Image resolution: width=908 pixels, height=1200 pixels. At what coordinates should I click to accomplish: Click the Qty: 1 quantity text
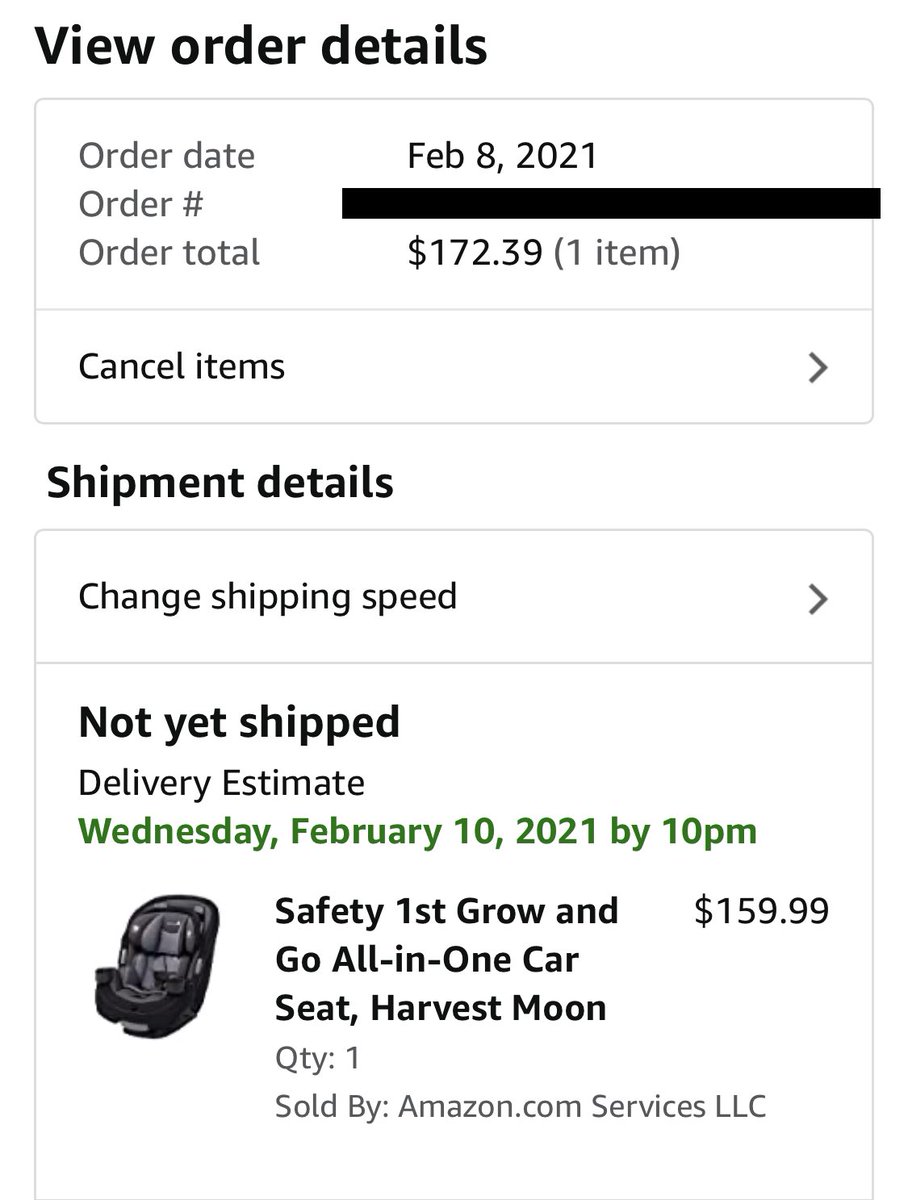pyautogui.click(x=317, y=1058)
